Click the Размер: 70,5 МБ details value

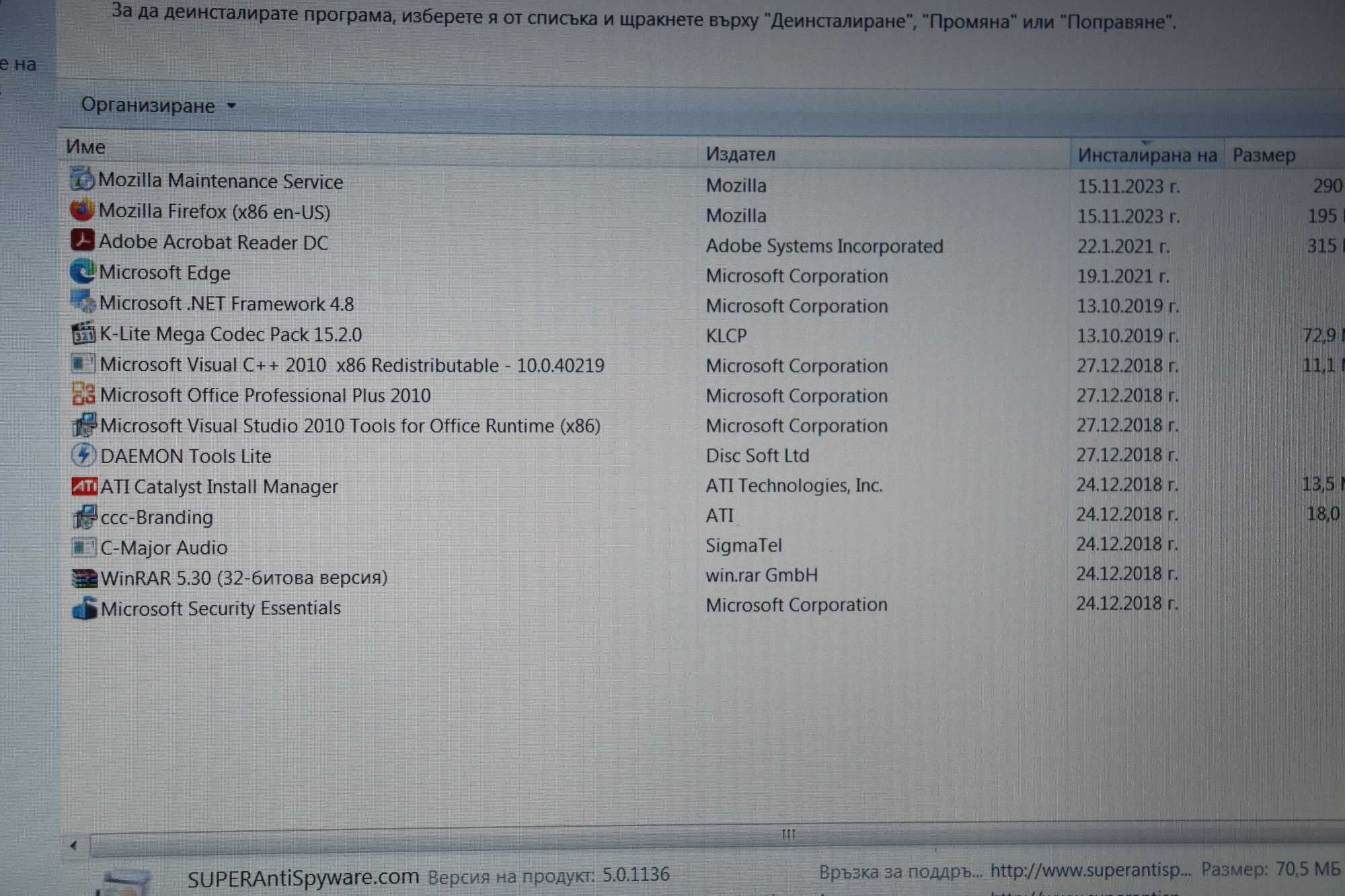(1271, 869)
